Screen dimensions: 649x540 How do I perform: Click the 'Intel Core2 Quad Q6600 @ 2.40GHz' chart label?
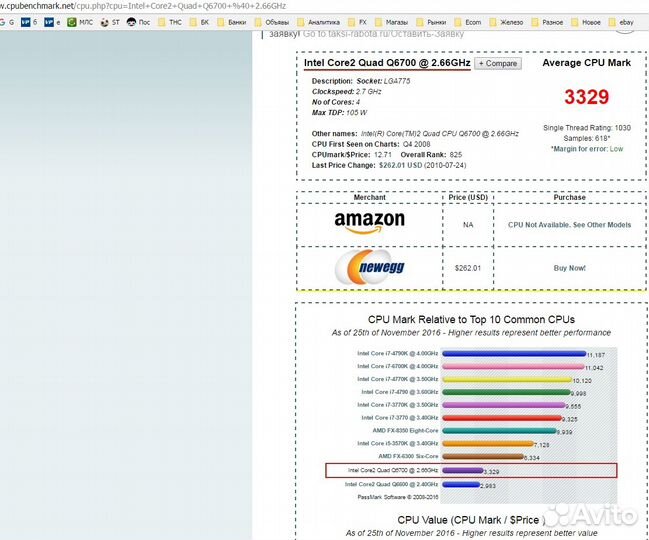click(x=391, y=484)
